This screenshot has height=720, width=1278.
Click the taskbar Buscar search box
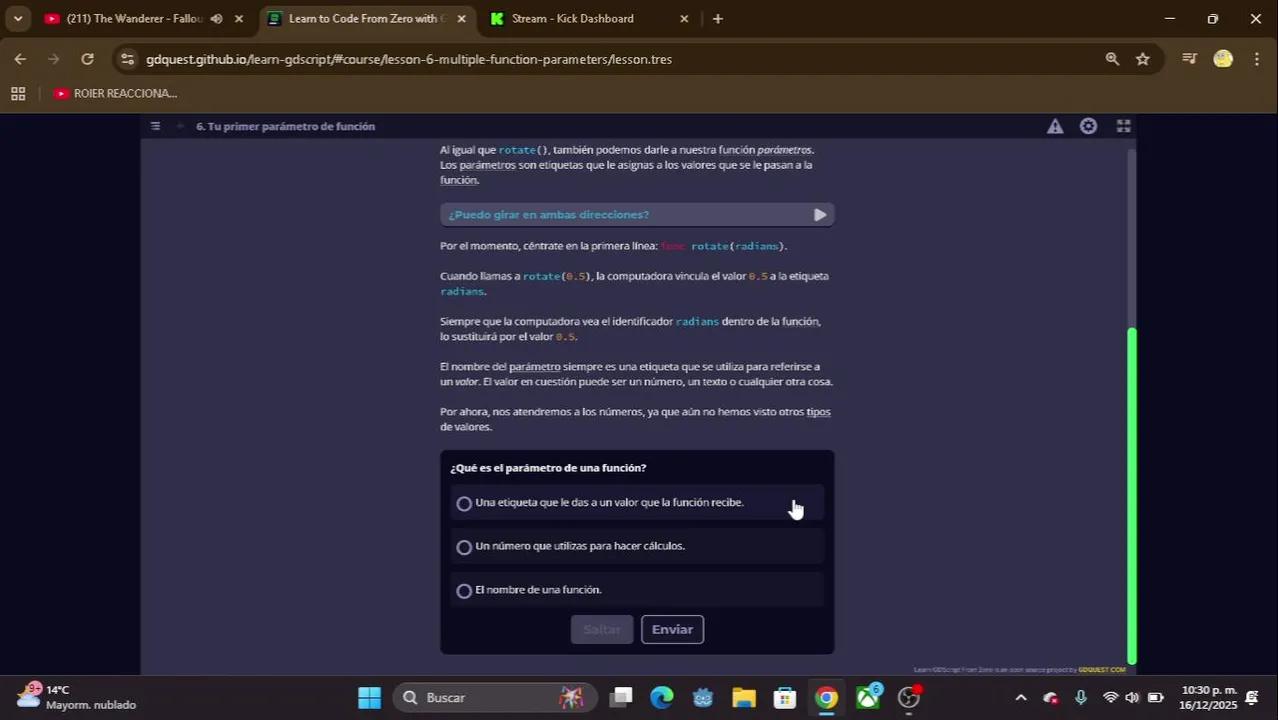click(494, 698)
